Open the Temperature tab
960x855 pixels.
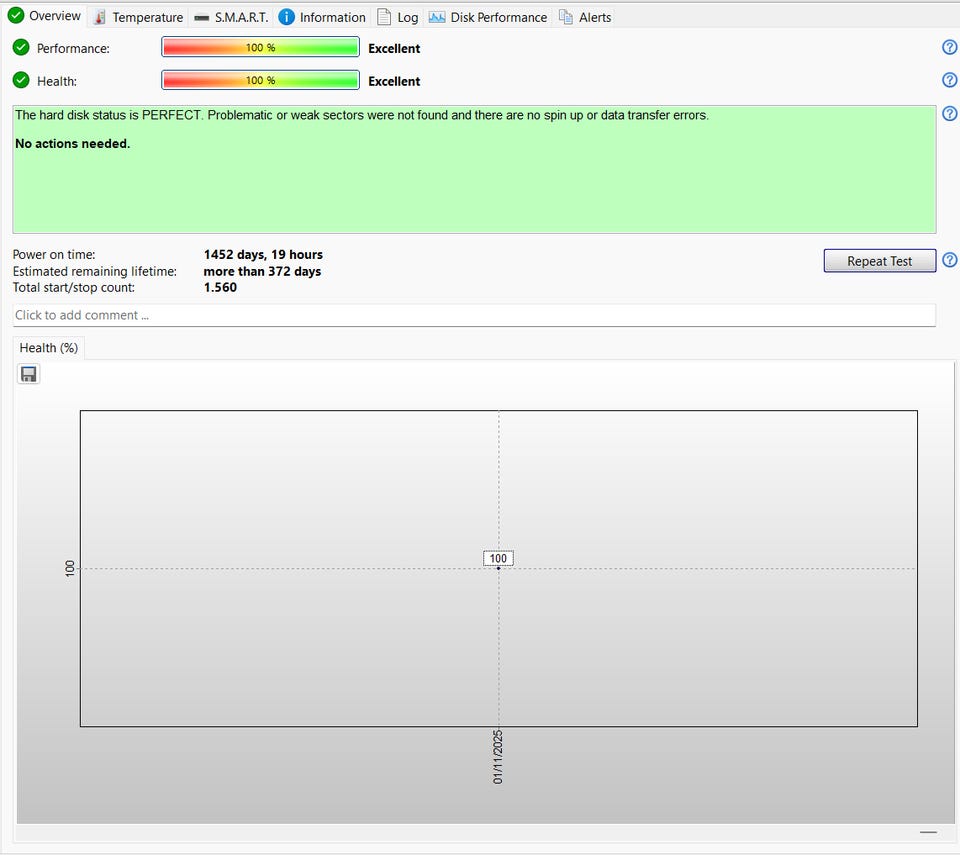(x=138, y=17)
